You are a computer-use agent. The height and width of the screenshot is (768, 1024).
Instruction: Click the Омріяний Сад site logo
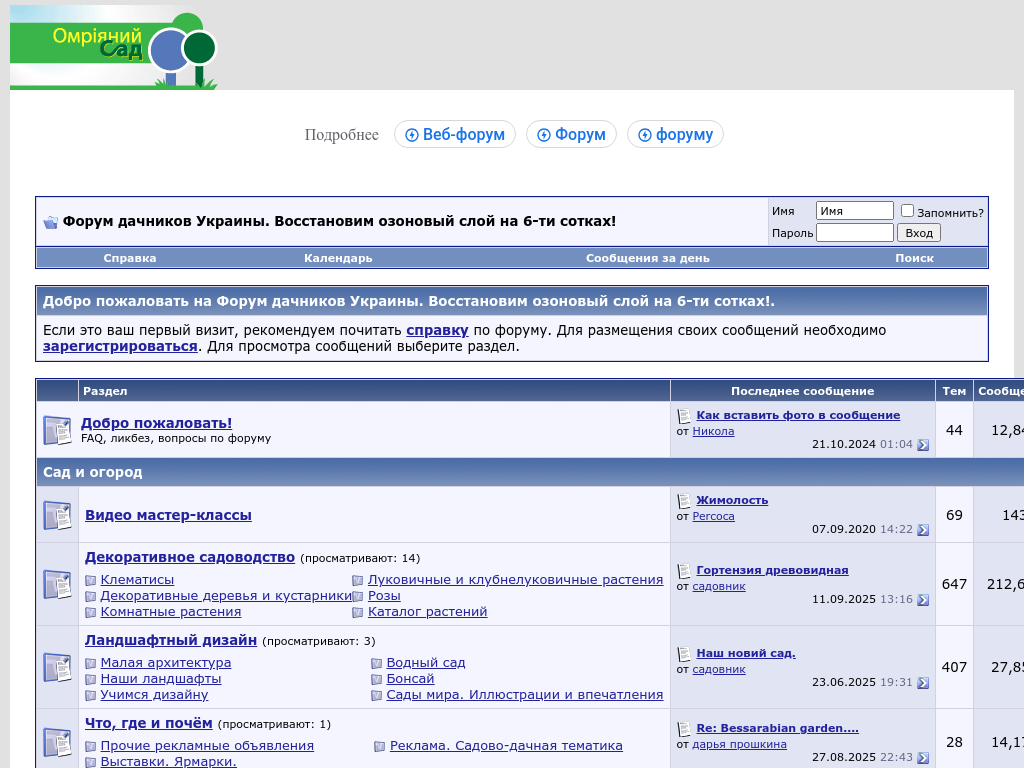point(113,48)
